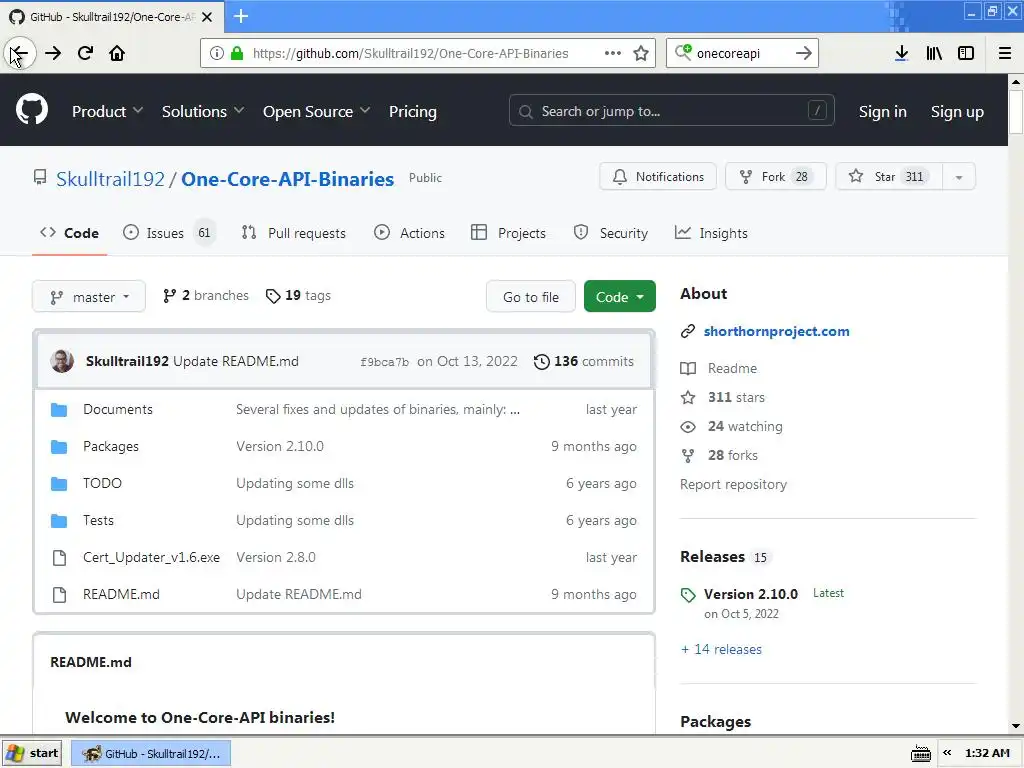This screenshot has height=768, width=1024.
Task: Open page actions three-dot menu in address bar
Action: pos(613,54)
